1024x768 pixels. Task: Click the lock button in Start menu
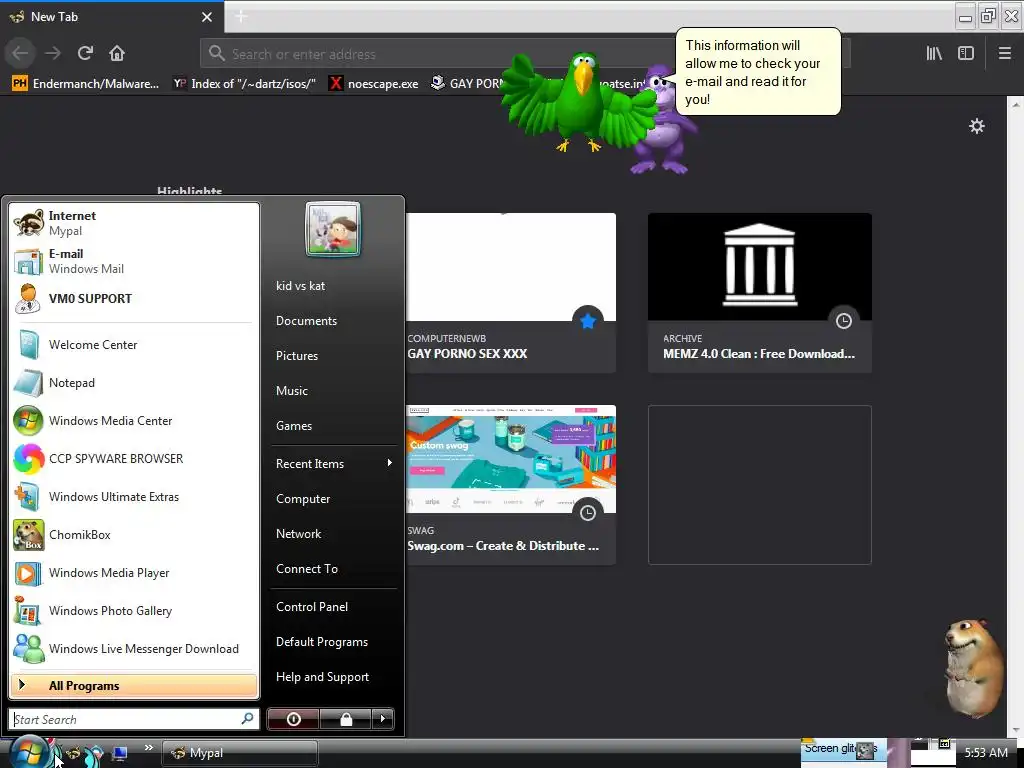coord(345,719)
